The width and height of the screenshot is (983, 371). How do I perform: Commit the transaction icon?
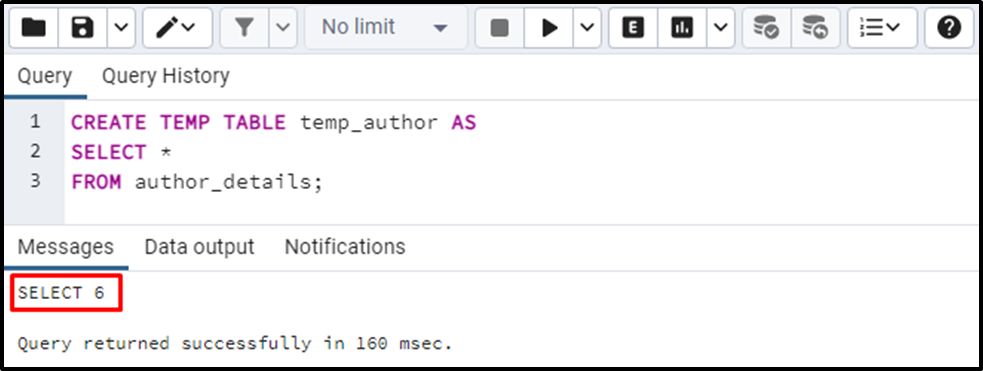pyautogui.click(x=767, y=28)
